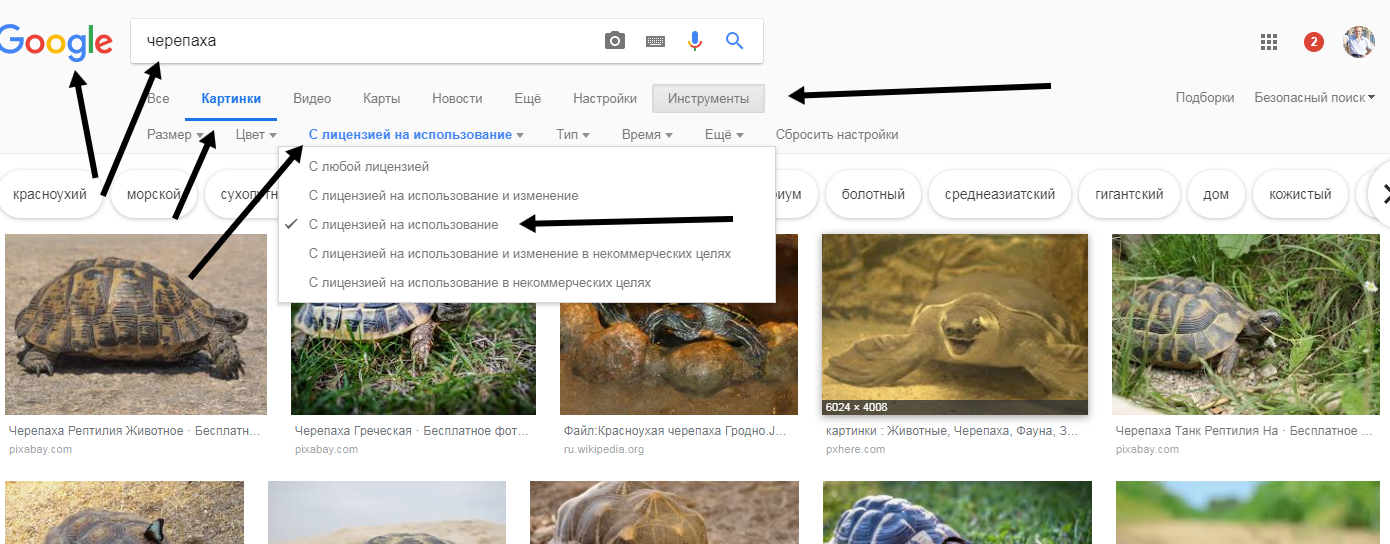Screen dimensions: 1390x544
Task: Select the красноухий suggestion chip
Action: point(50,194)
